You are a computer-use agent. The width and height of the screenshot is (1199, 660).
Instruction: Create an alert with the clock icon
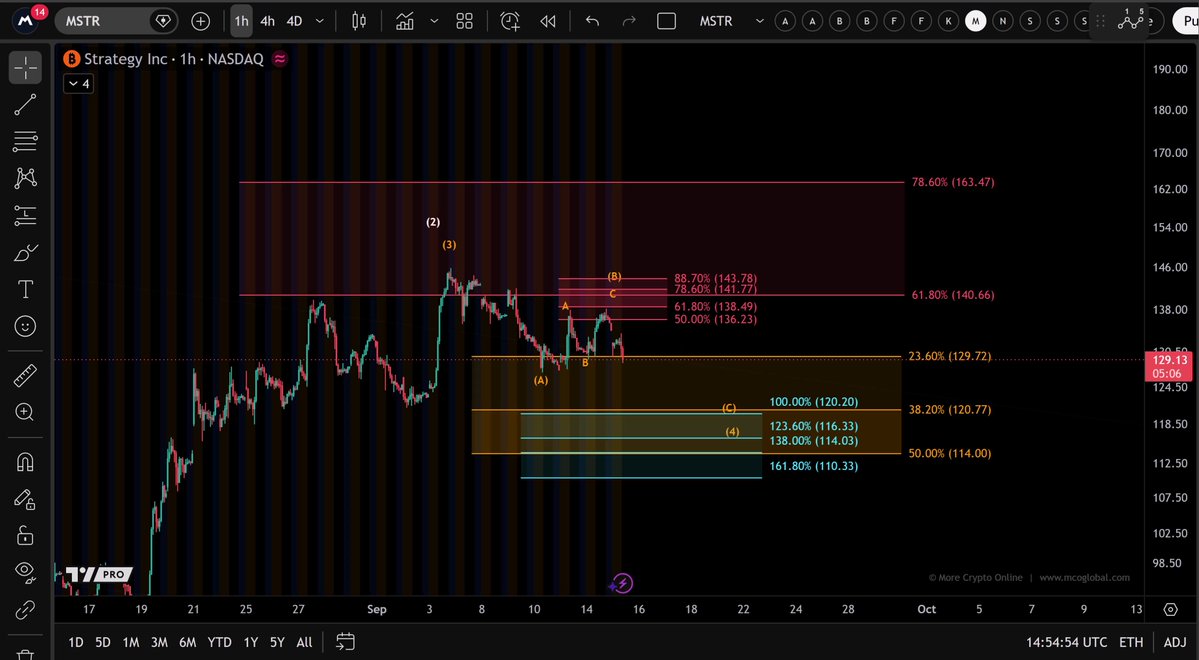coord(510,21)
